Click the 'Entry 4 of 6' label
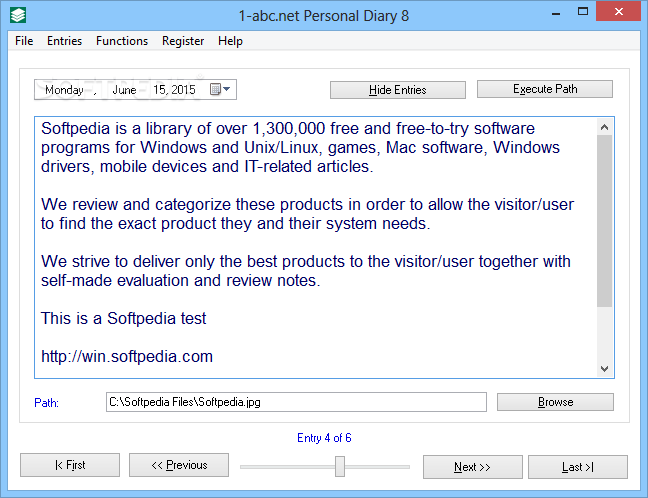The height and width of the screenshot is (498, 648). pos(324,438)
